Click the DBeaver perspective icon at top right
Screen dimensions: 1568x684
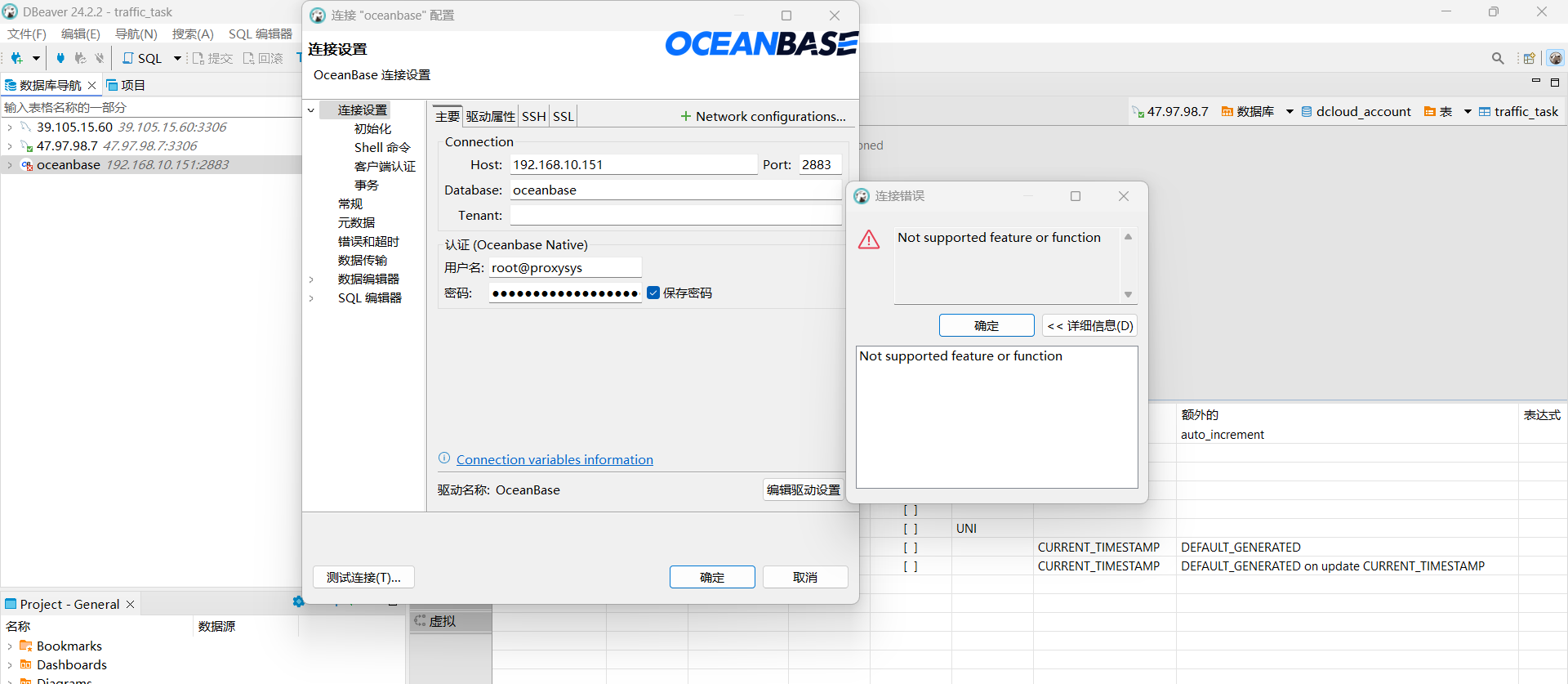[x=1556, y=58]
